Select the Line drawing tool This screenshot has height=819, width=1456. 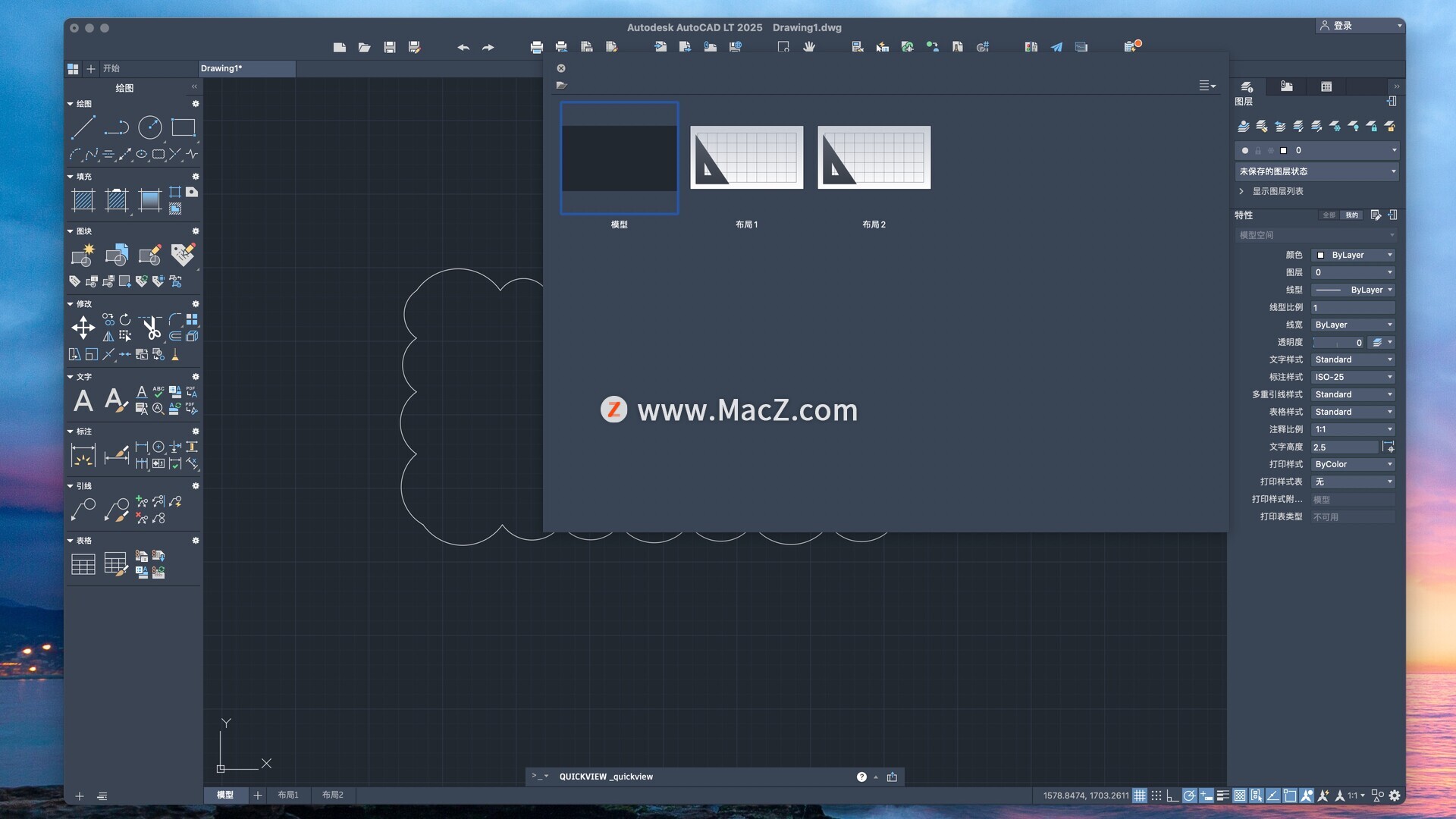pos(83,127)
